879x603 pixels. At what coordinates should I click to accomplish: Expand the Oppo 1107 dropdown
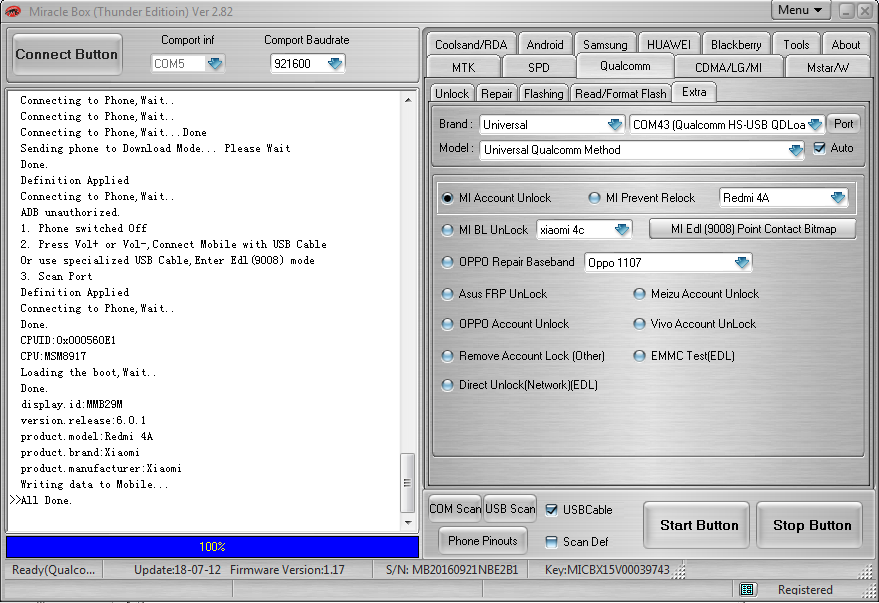742,262
